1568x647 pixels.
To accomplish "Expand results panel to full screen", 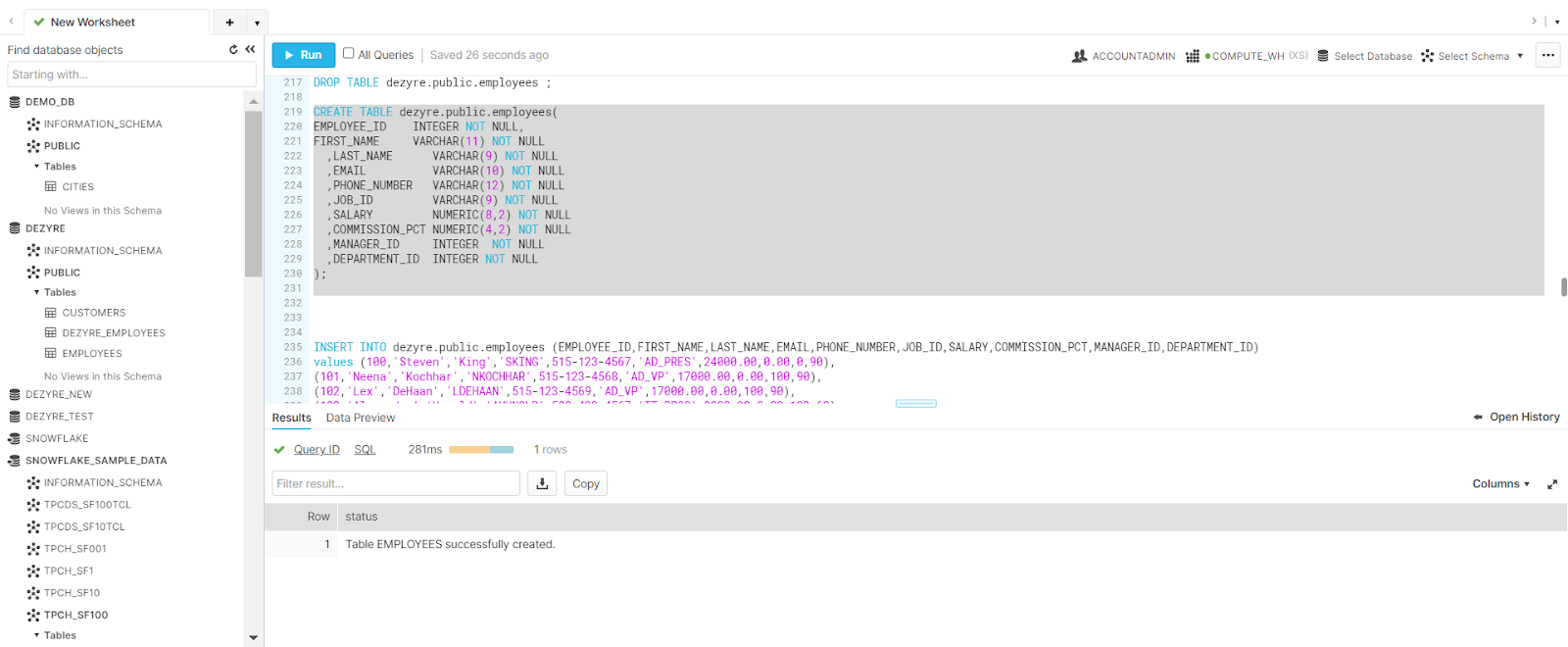I will 1552,484.
